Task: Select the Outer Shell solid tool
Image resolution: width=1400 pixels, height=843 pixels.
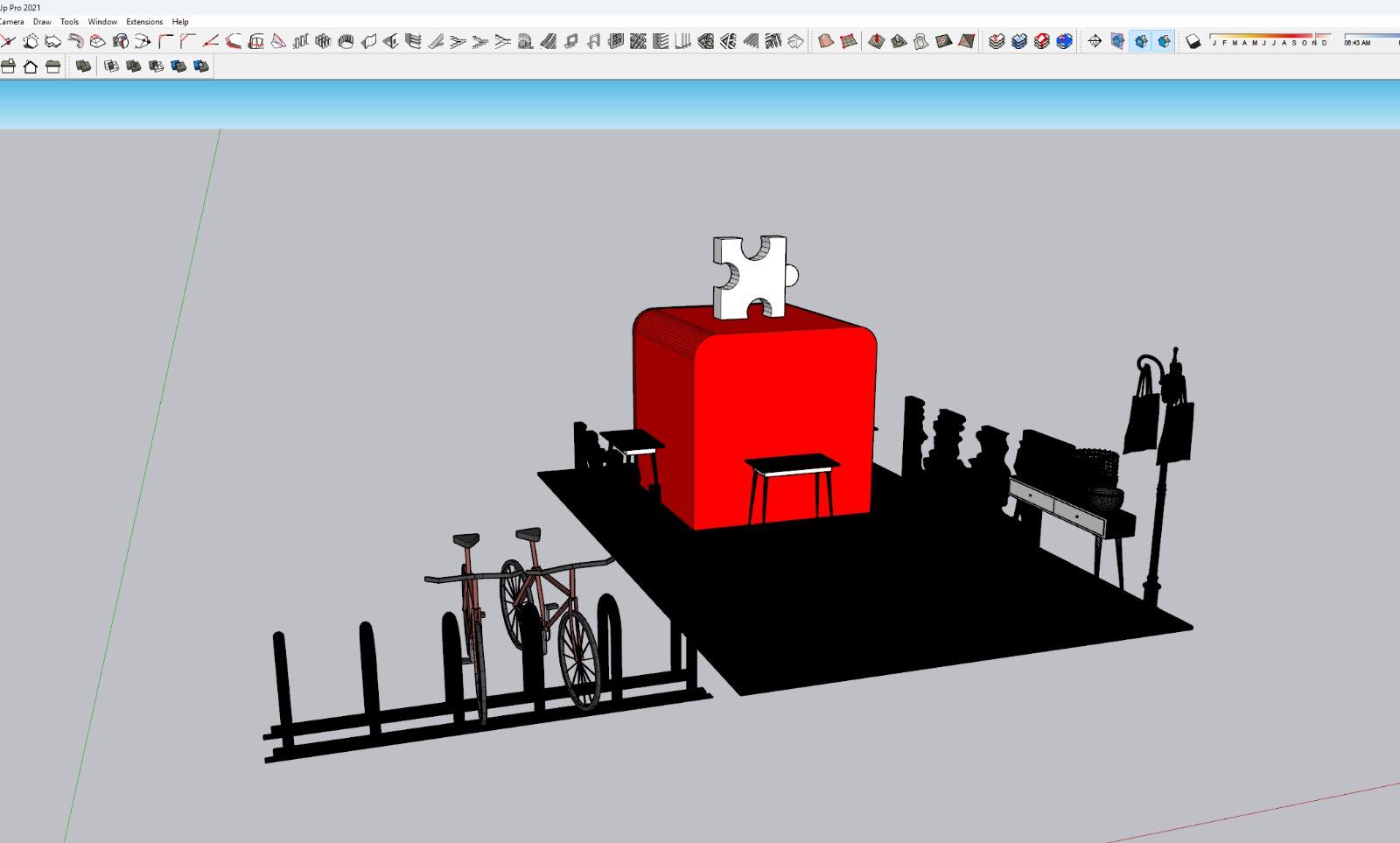Action: [83, 67]
